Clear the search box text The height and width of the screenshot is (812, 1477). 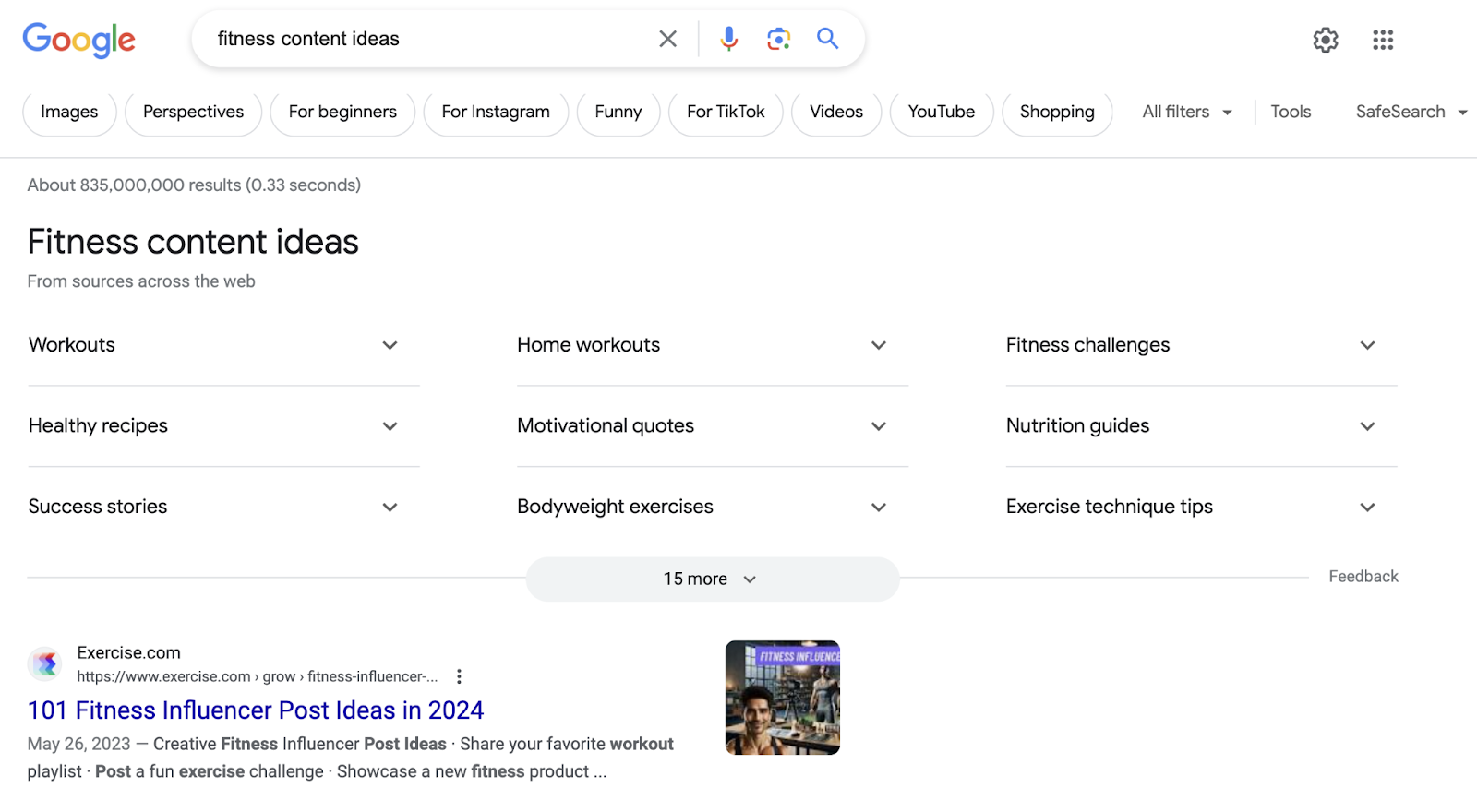[x=667, y=39]
